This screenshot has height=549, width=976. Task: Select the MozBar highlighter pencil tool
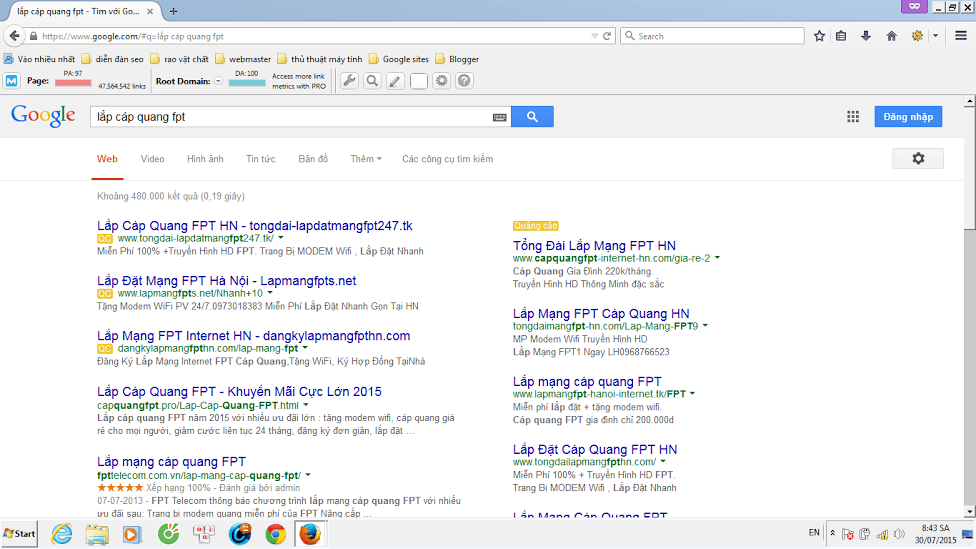pos(395,81)
